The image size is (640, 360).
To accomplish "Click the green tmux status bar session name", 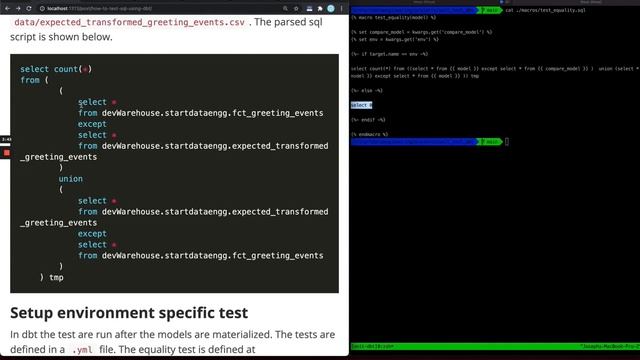I will point(372,347).
